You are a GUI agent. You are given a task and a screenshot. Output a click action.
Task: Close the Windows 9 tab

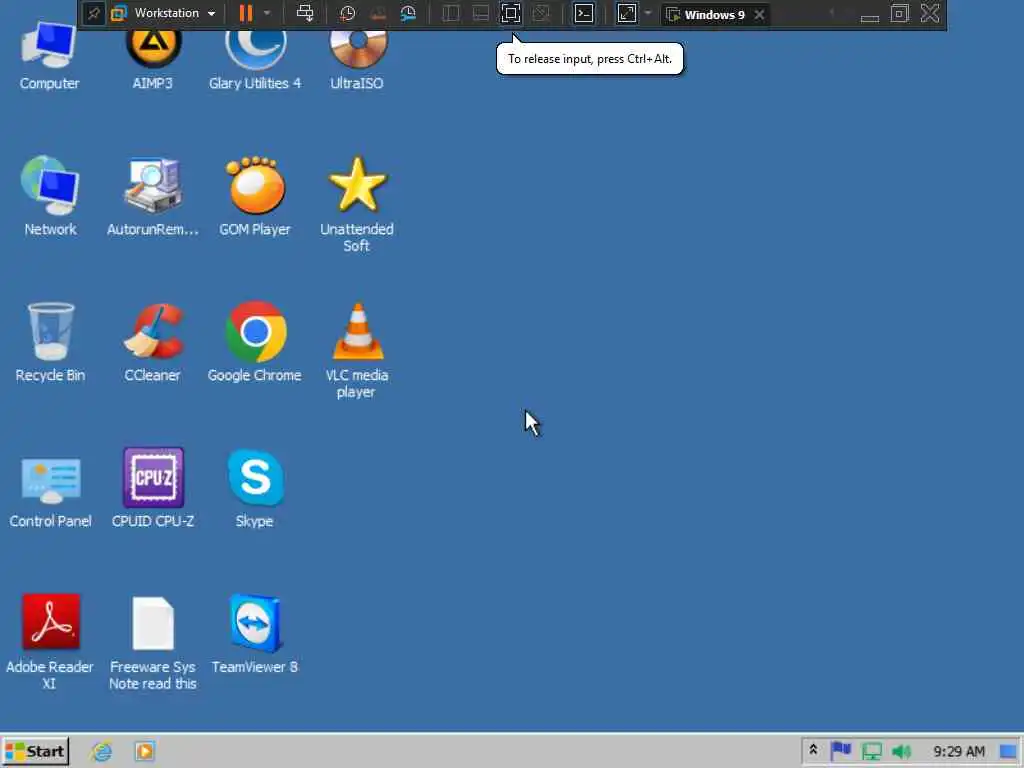(760, 14)
